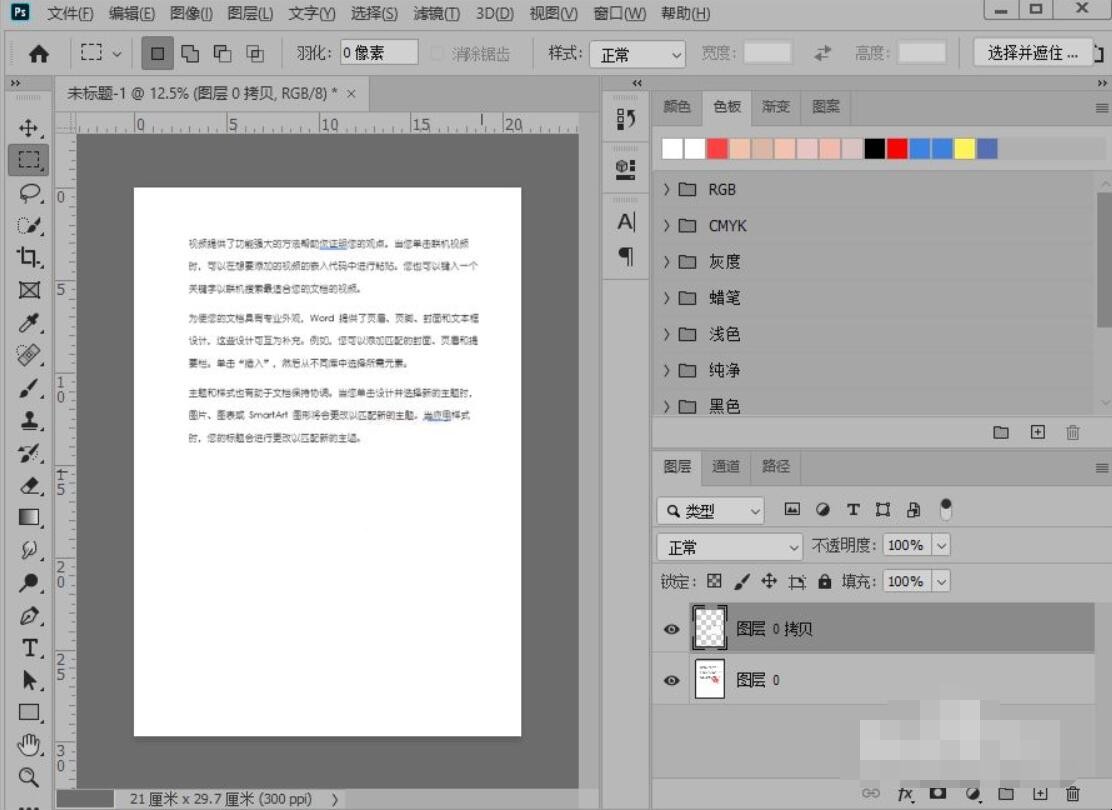Open the 滤镜(T) menu
This screenshot has height=810, width=1112.
(436, 13)
